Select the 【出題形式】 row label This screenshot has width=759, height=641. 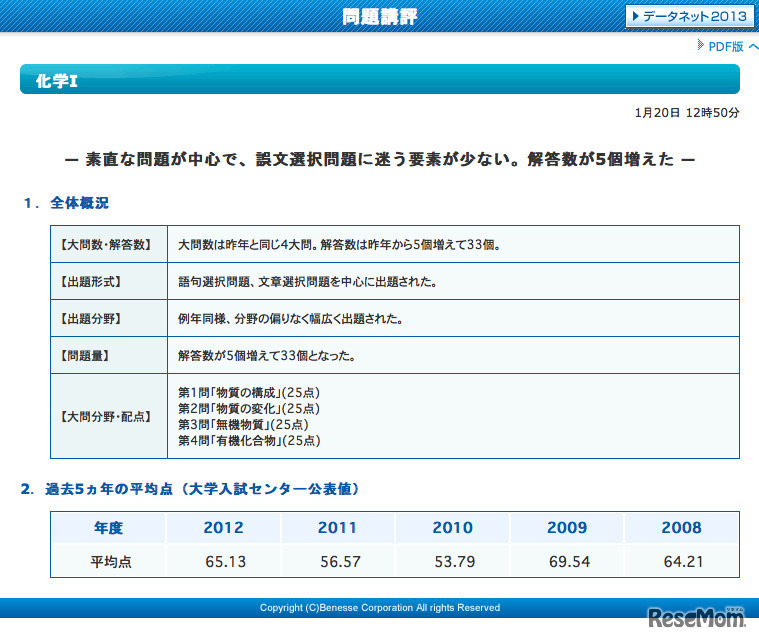tap(108, 282)
